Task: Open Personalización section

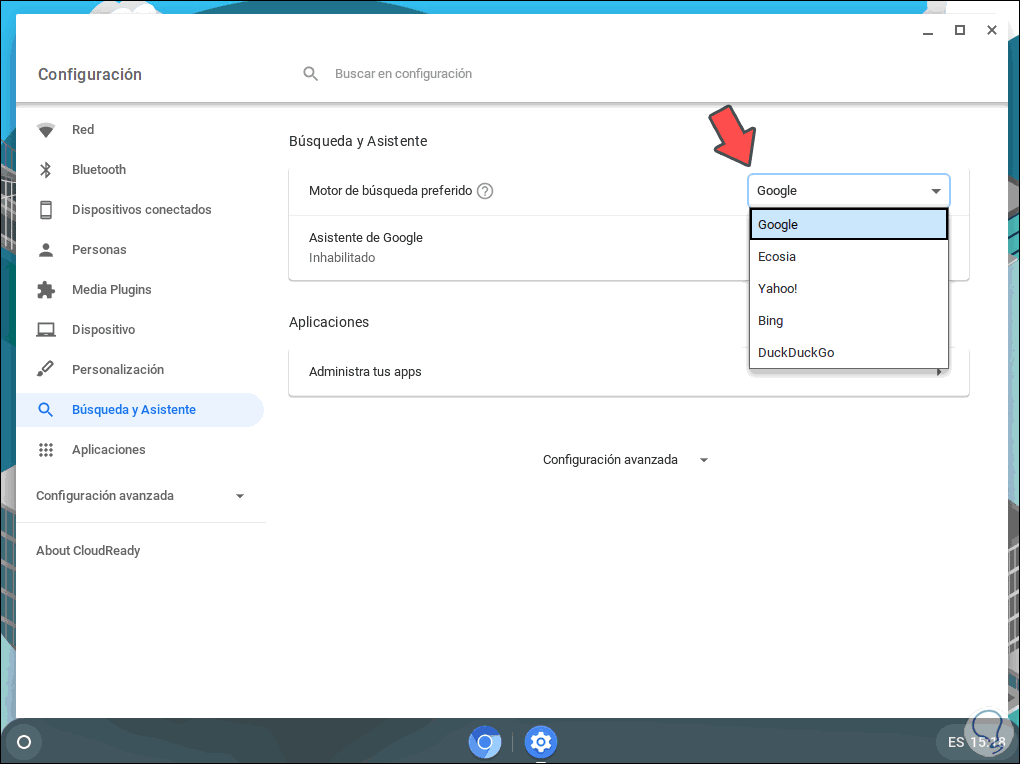Action: point(140,370)
